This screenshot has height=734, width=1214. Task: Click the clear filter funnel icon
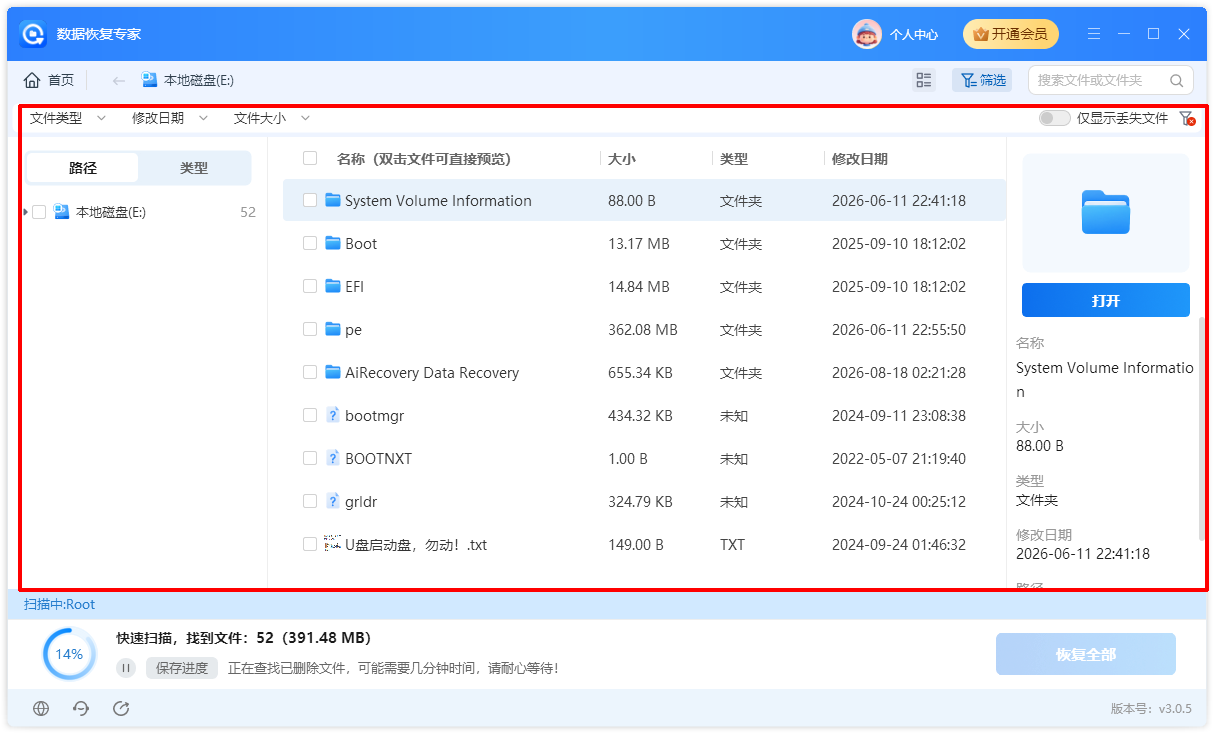point(1187,118)
